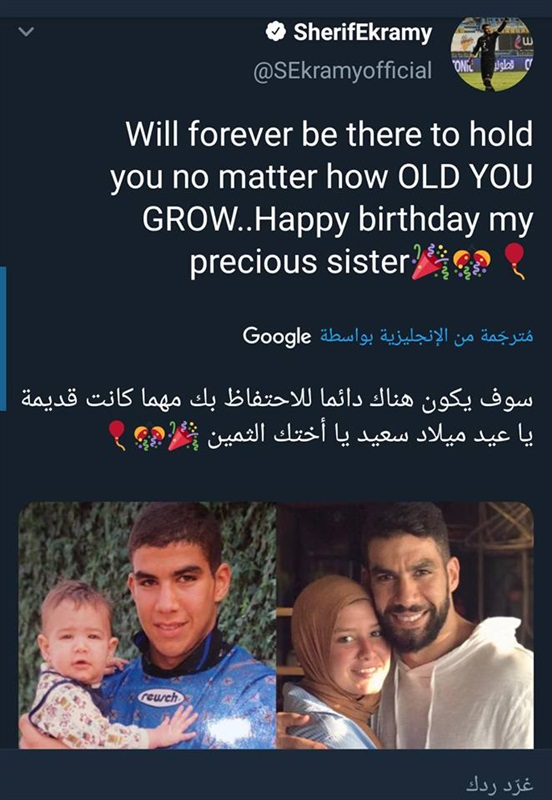The height and width of the screenshot is (800, 552).
Task: Click the Google translation logo
Action: [x=277, y=337]
